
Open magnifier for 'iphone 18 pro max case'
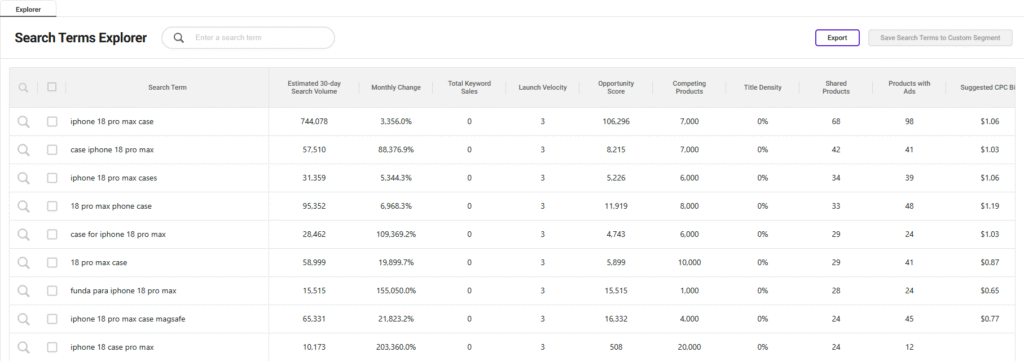click(x=24, y=121)
